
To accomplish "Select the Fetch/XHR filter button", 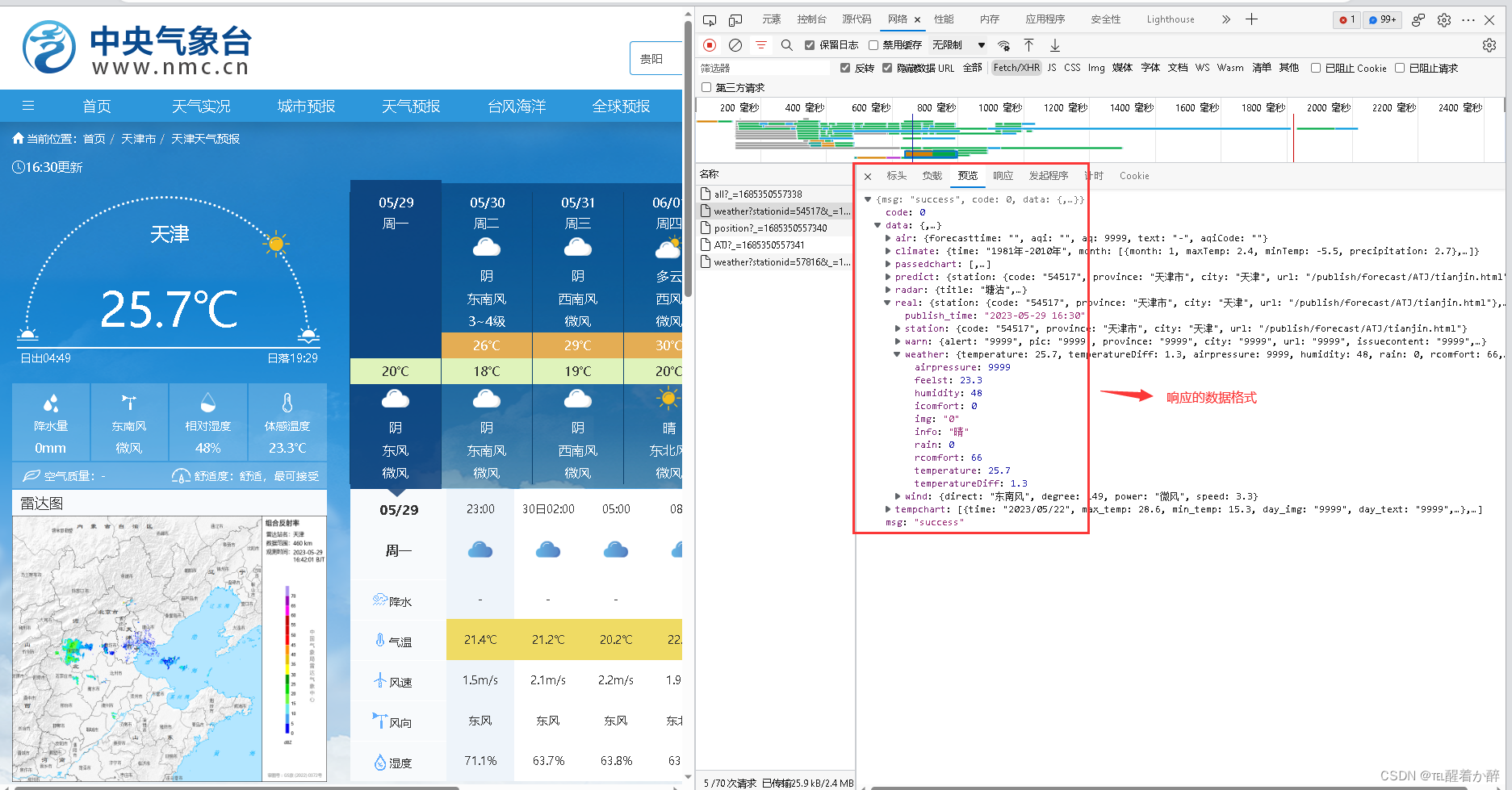I will pyautogui.click(x=1016, y=68).
